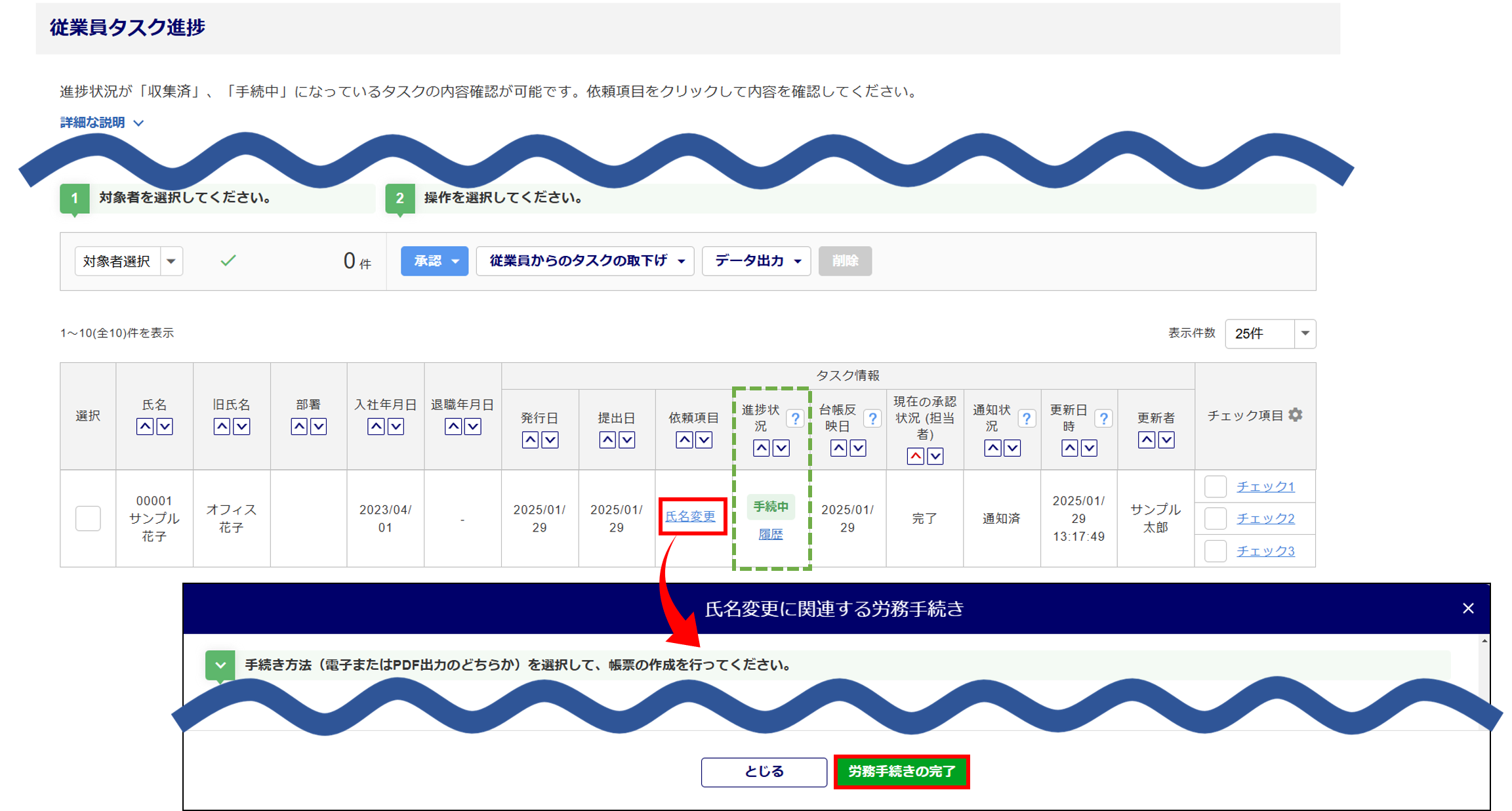The image size is (1512, 811).
Task: Click help icon beside 通知状況 header
Action: (x=1027, y=419)
